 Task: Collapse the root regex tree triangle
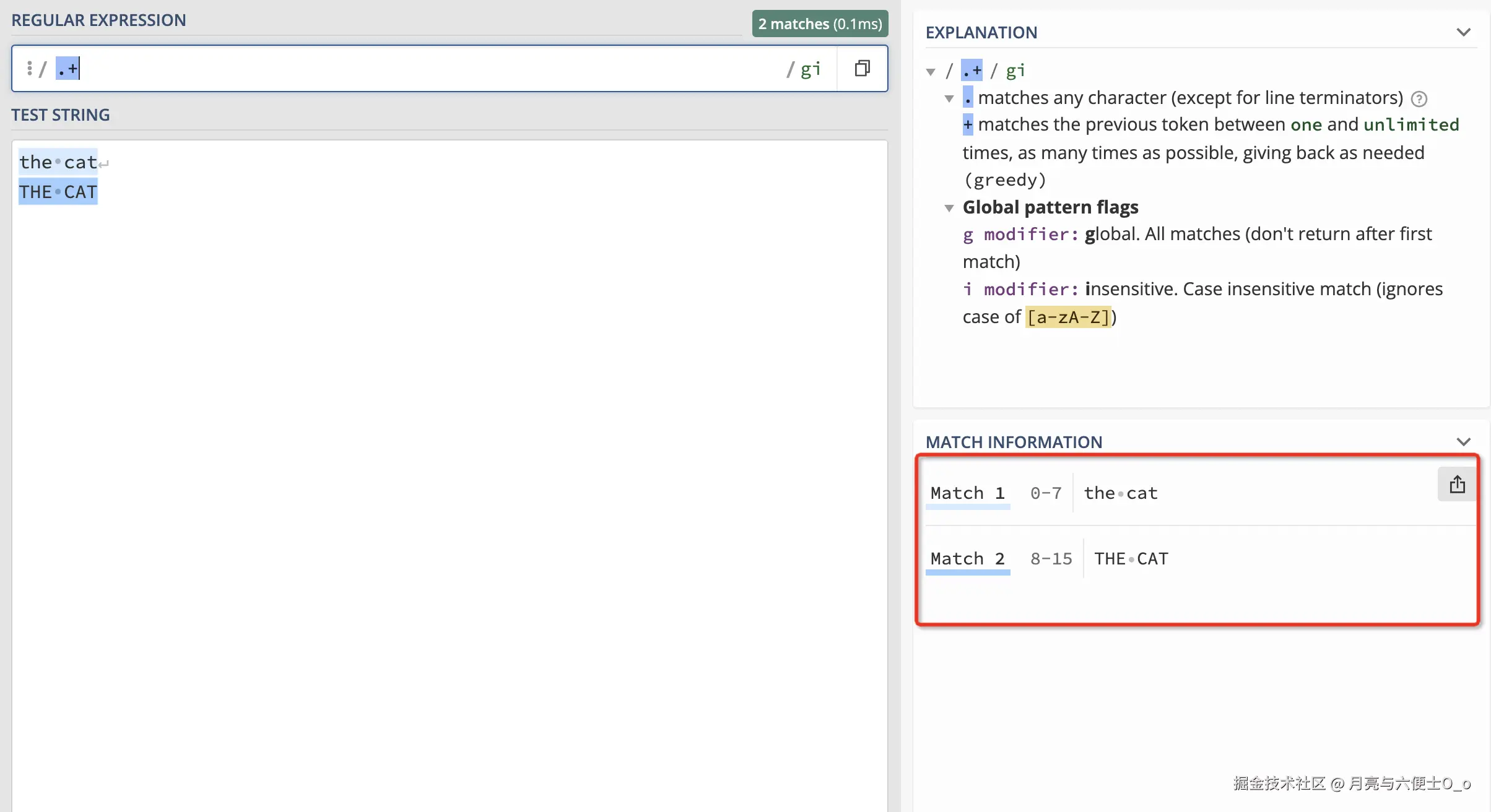pos(931,72)
